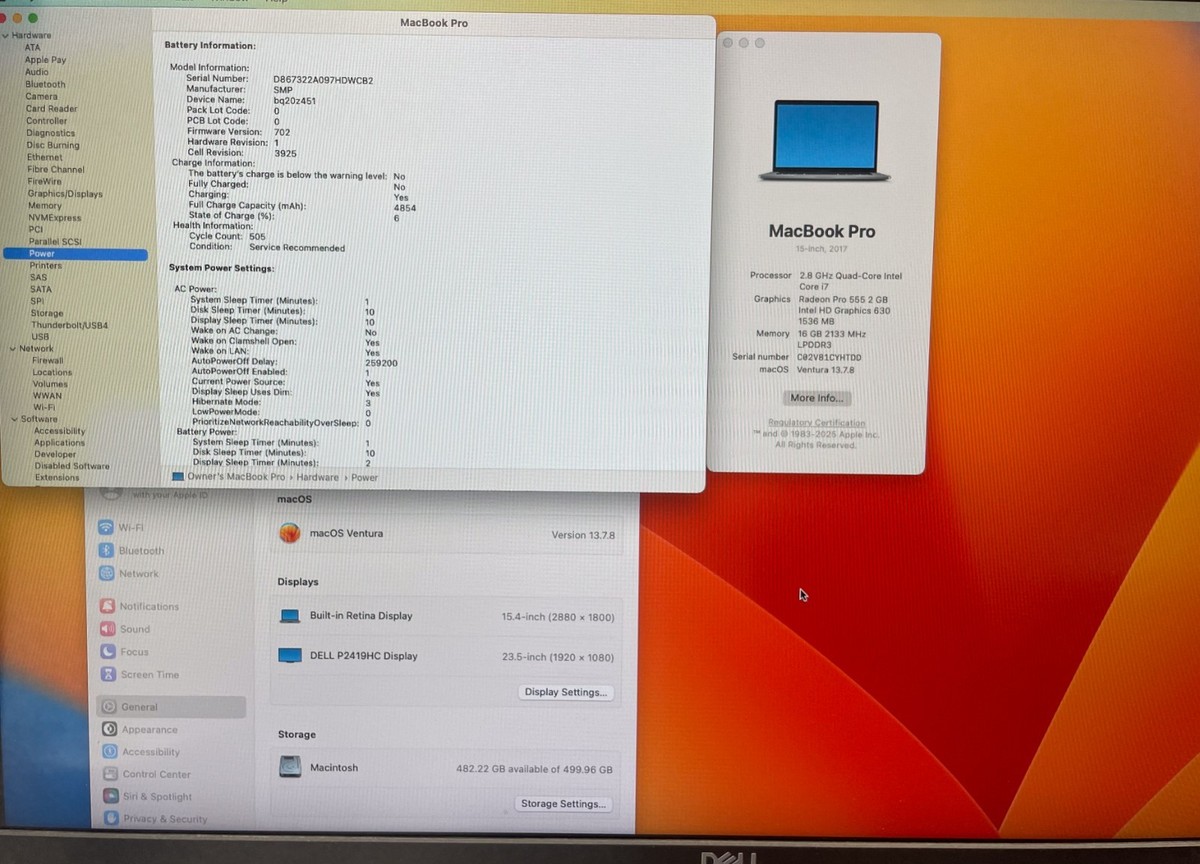Open the Regulatory Certification link
The image size is (1200, 864).
(817, 423)
